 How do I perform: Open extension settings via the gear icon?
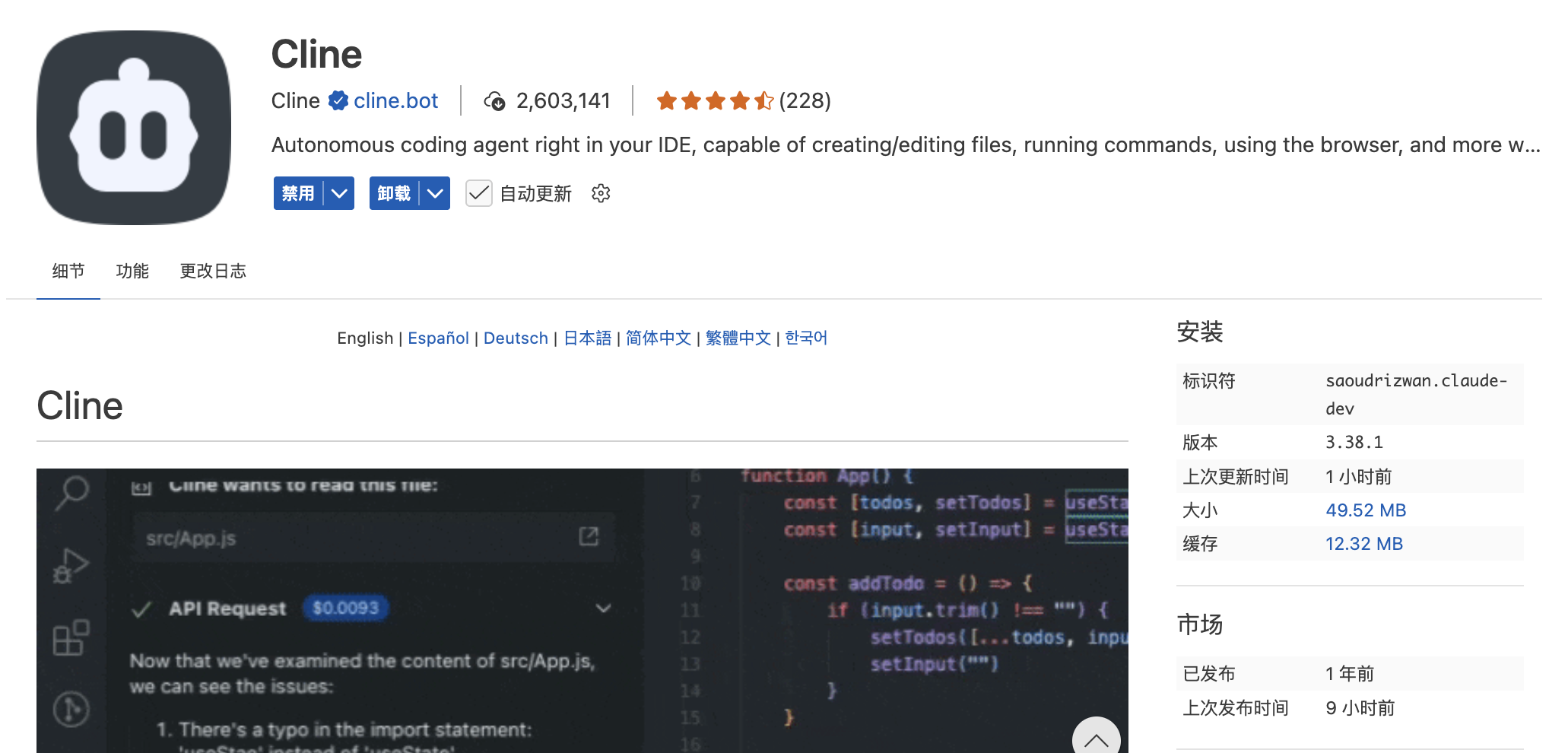(x=600, y=194)
